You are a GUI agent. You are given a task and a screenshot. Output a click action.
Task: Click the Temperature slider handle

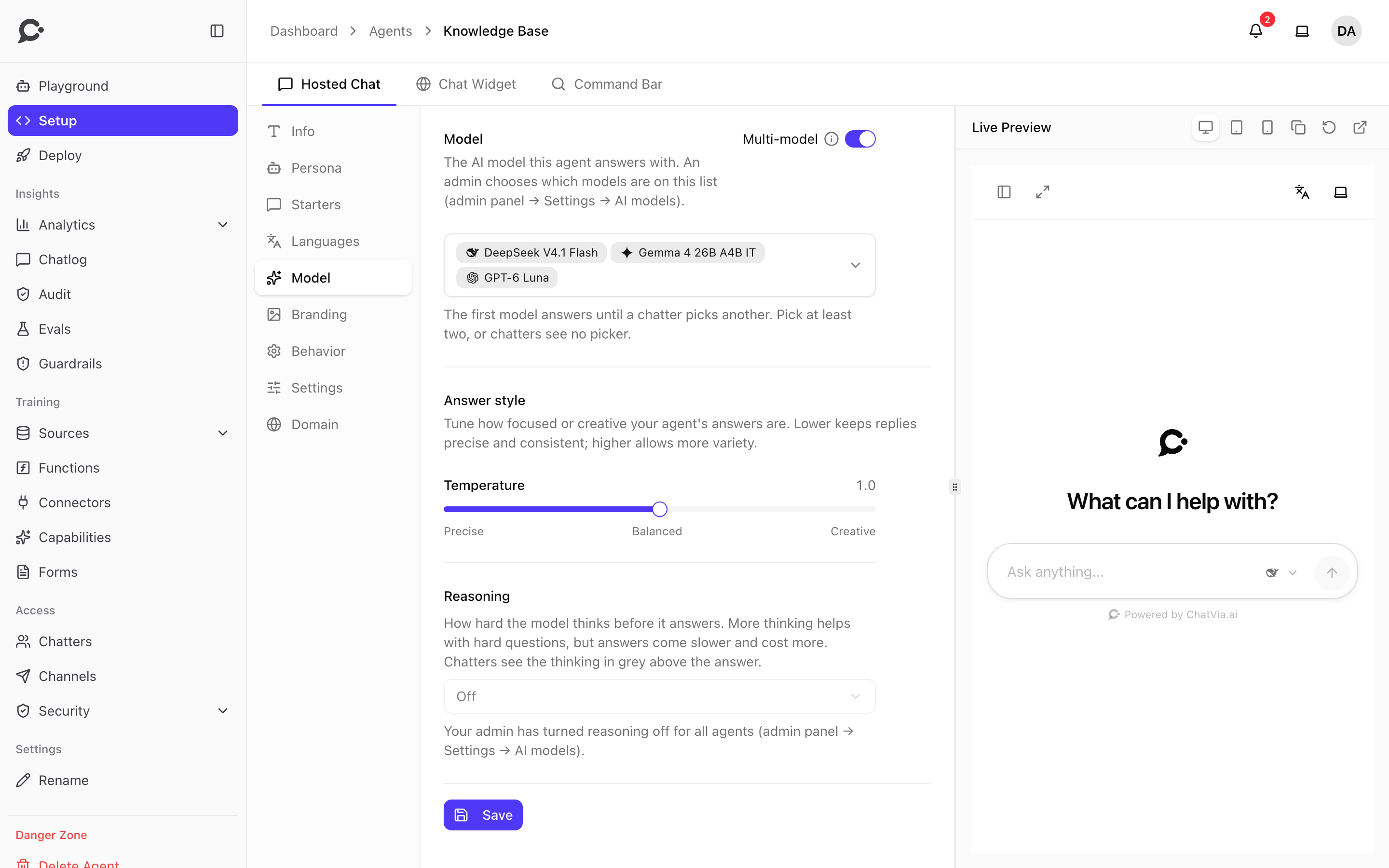(659, 509)
